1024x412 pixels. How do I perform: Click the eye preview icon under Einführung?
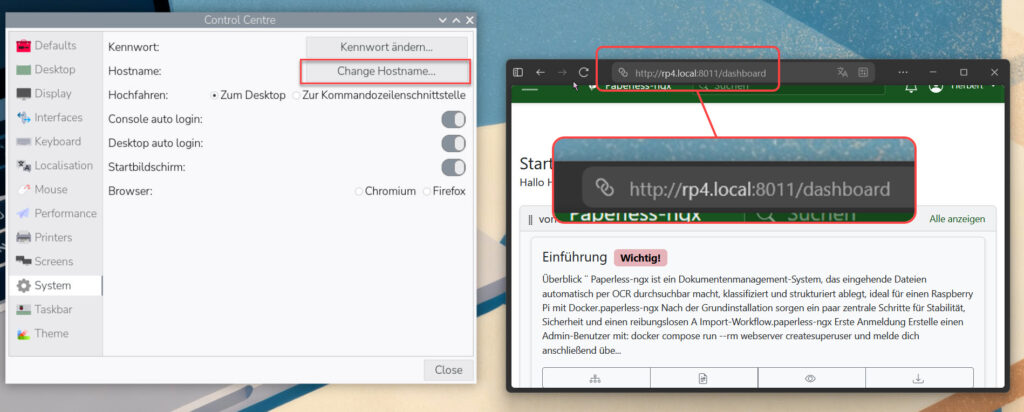coord(810,378)
